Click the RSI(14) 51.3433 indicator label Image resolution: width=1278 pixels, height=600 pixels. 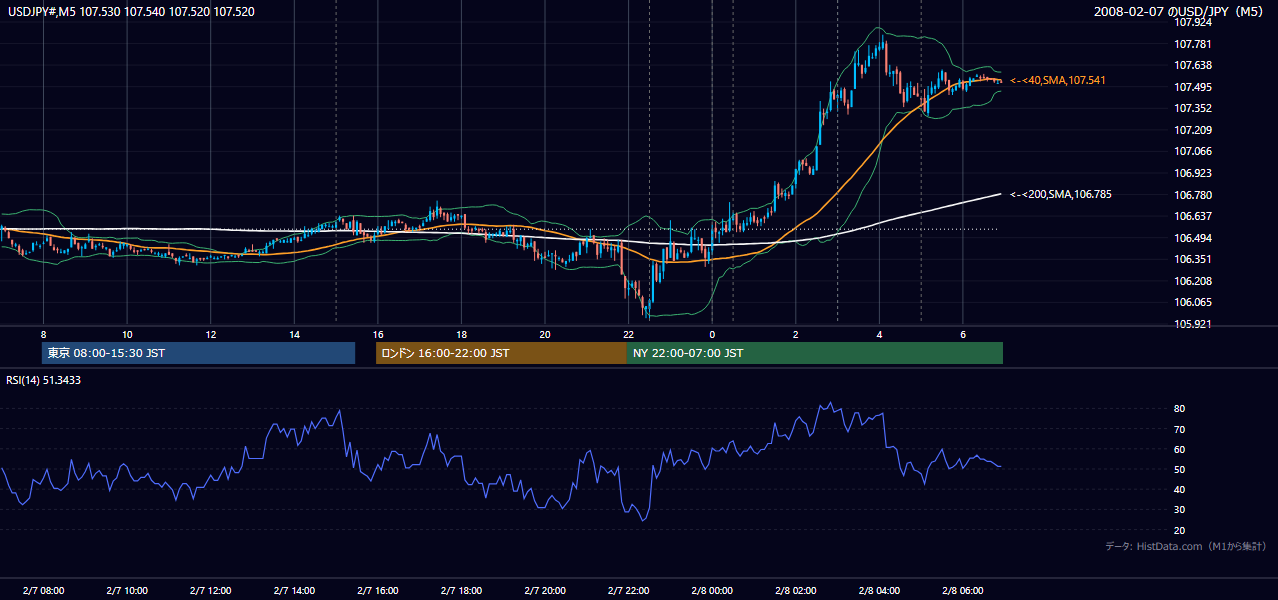[45, 380]
